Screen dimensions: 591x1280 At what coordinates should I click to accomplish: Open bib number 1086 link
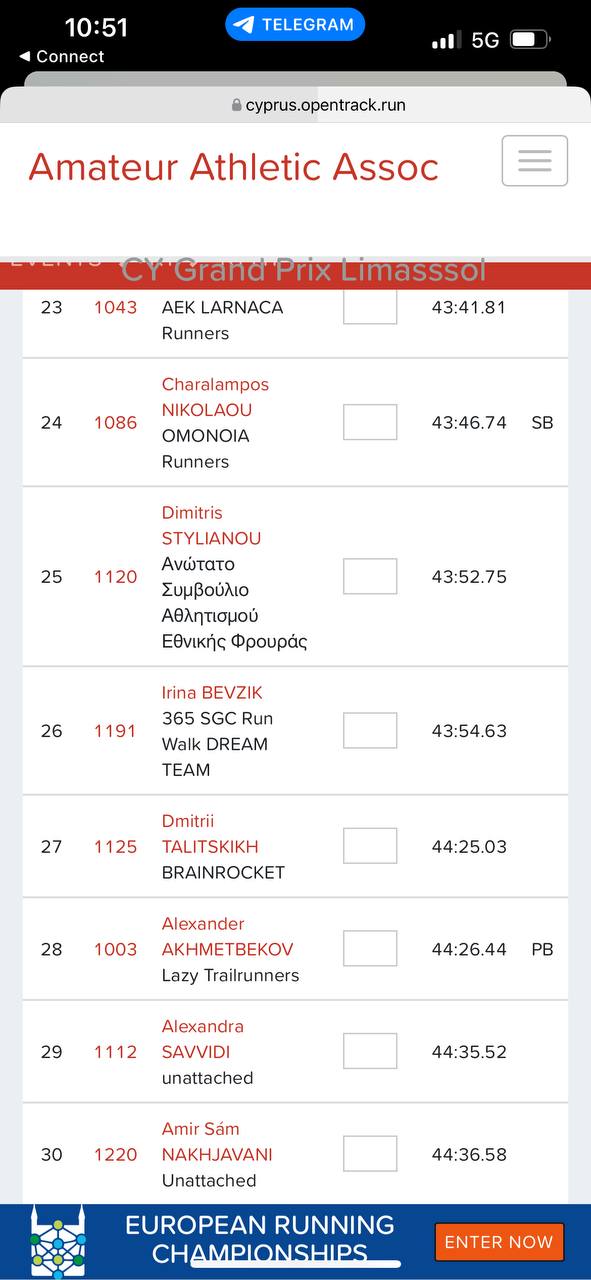[x=115, y=422]
